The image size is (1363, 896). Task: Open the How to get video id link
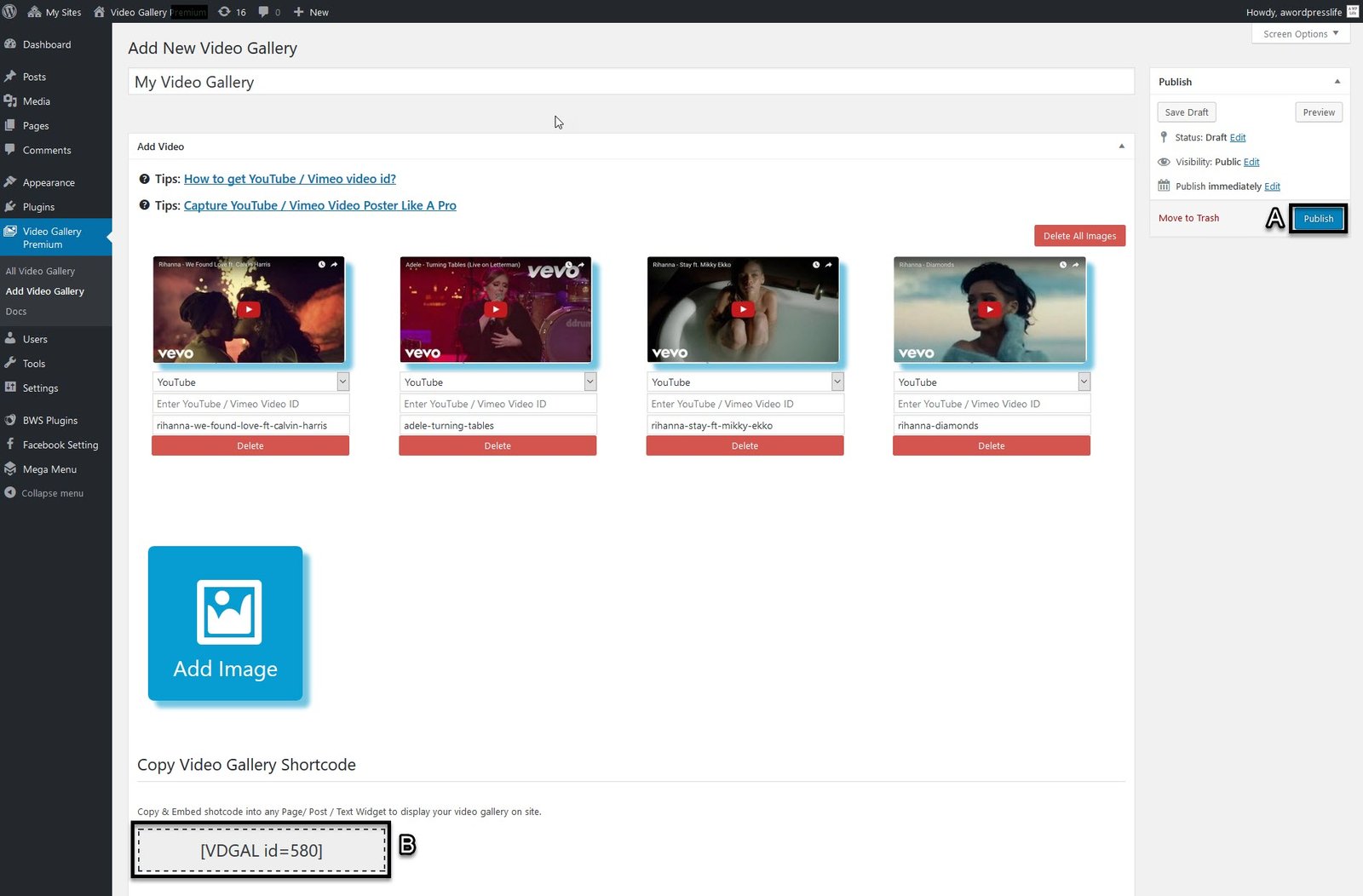point(290,179)
